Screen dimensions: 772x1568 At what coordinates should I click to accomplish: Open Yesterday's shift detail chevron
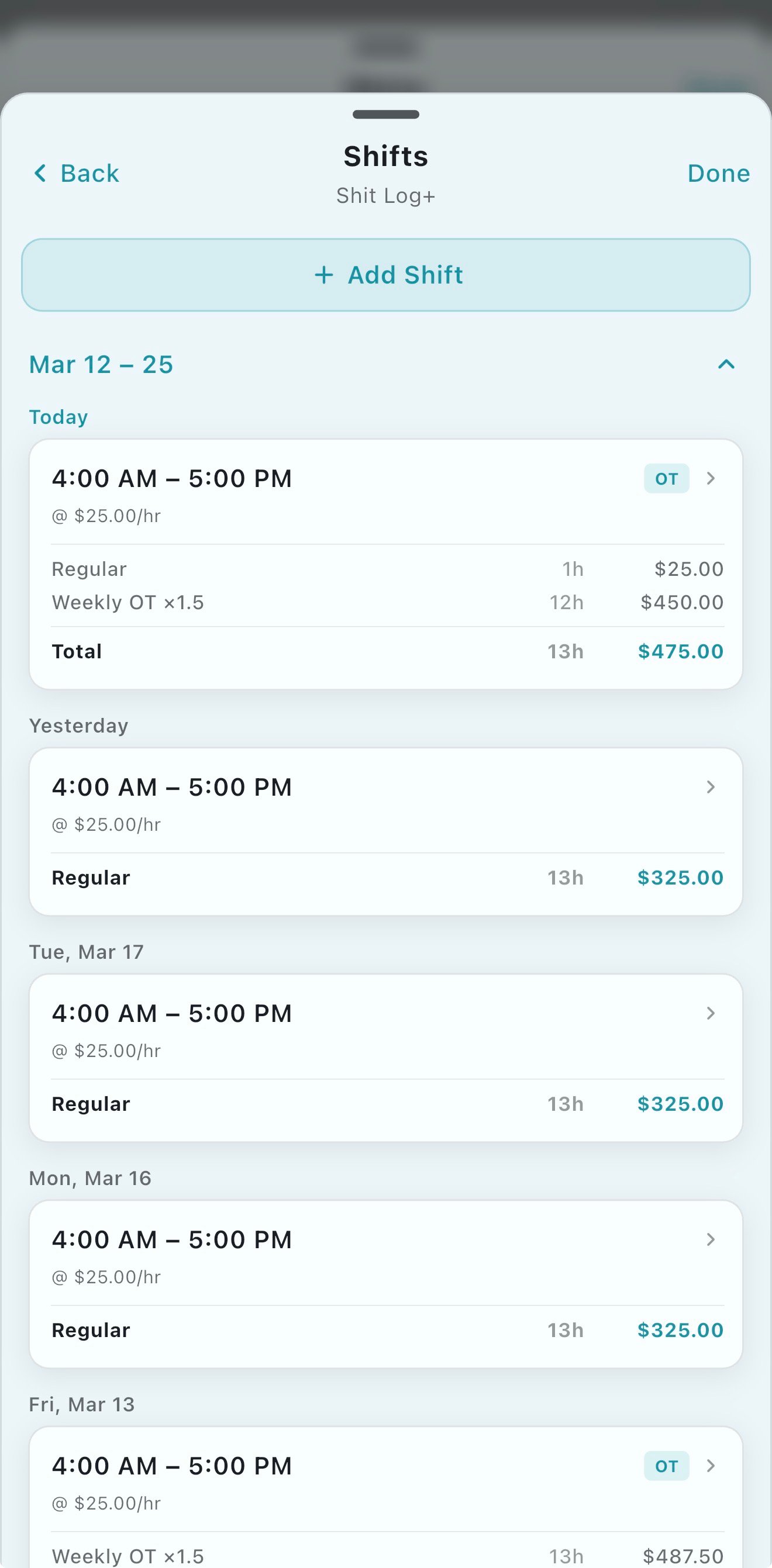[711, 787]
